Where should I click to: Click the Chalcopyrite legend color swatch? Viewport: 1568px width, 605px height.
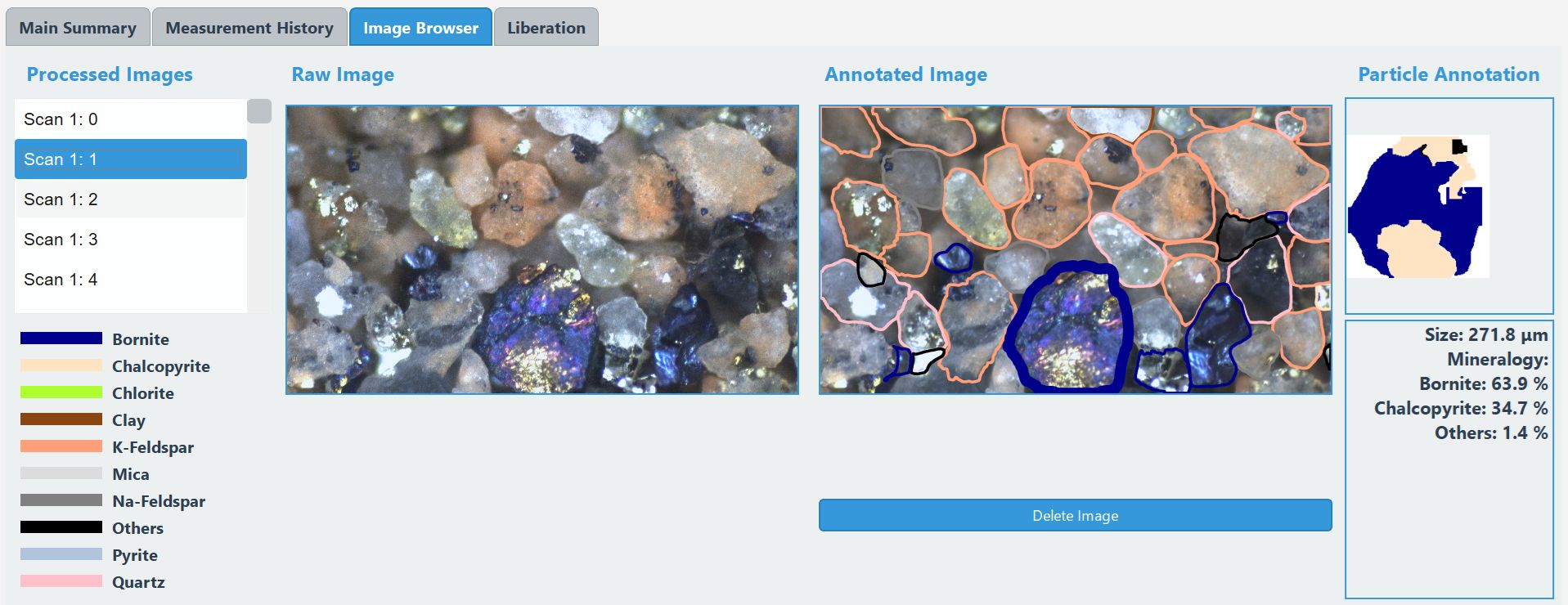[x=61, y=365]
